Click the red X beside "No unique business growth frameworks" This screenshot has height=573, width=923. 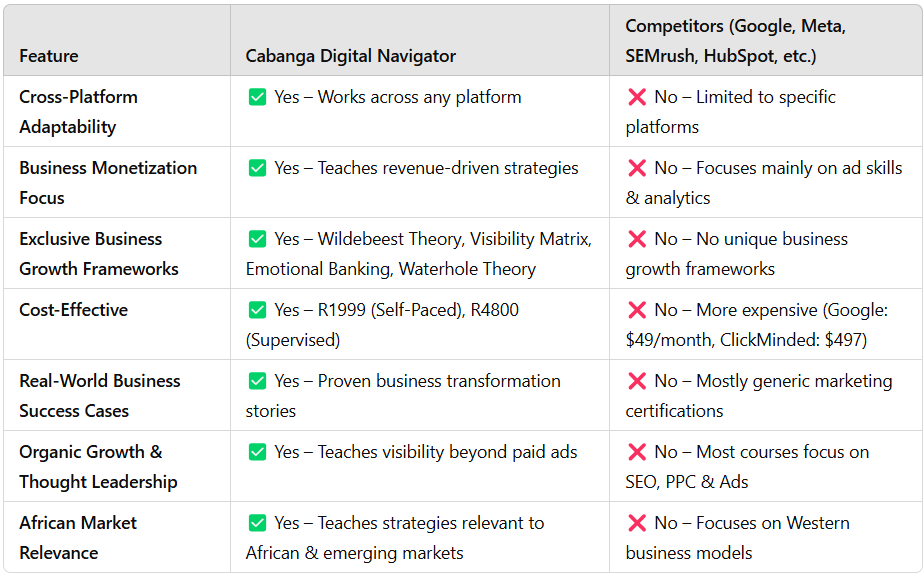[x=637, y=239]
